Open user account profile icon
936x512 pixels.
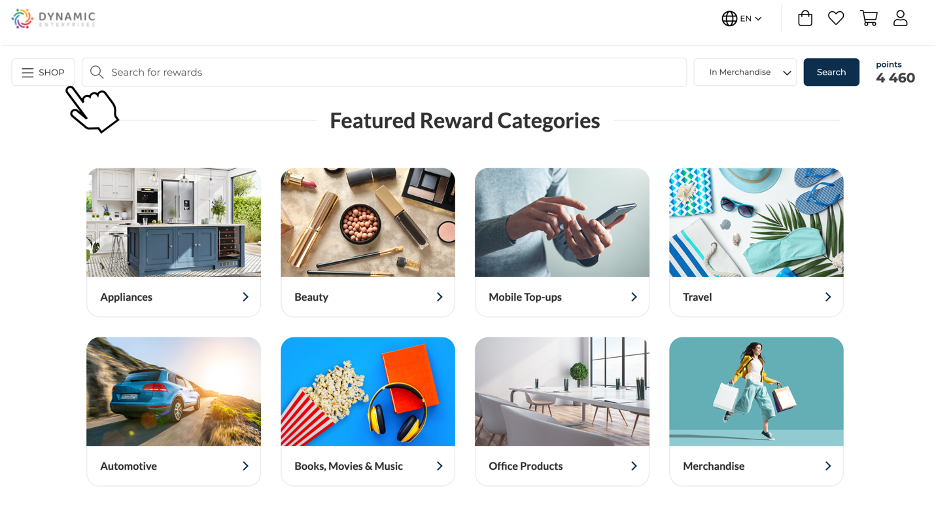(x=900, y=18)
